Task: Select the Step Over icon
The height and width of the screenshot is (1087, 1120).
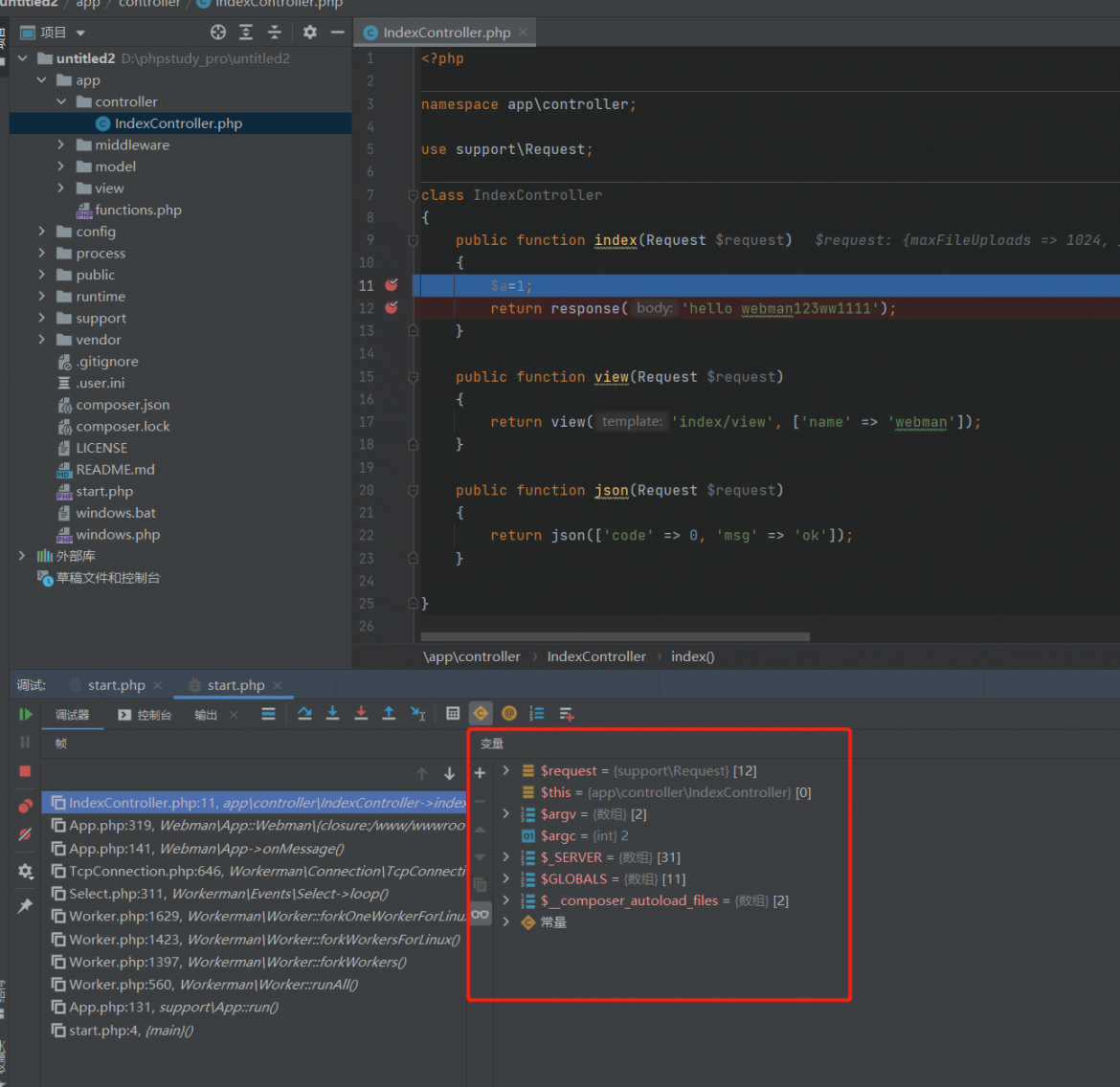Action: (x=304, y=714)
